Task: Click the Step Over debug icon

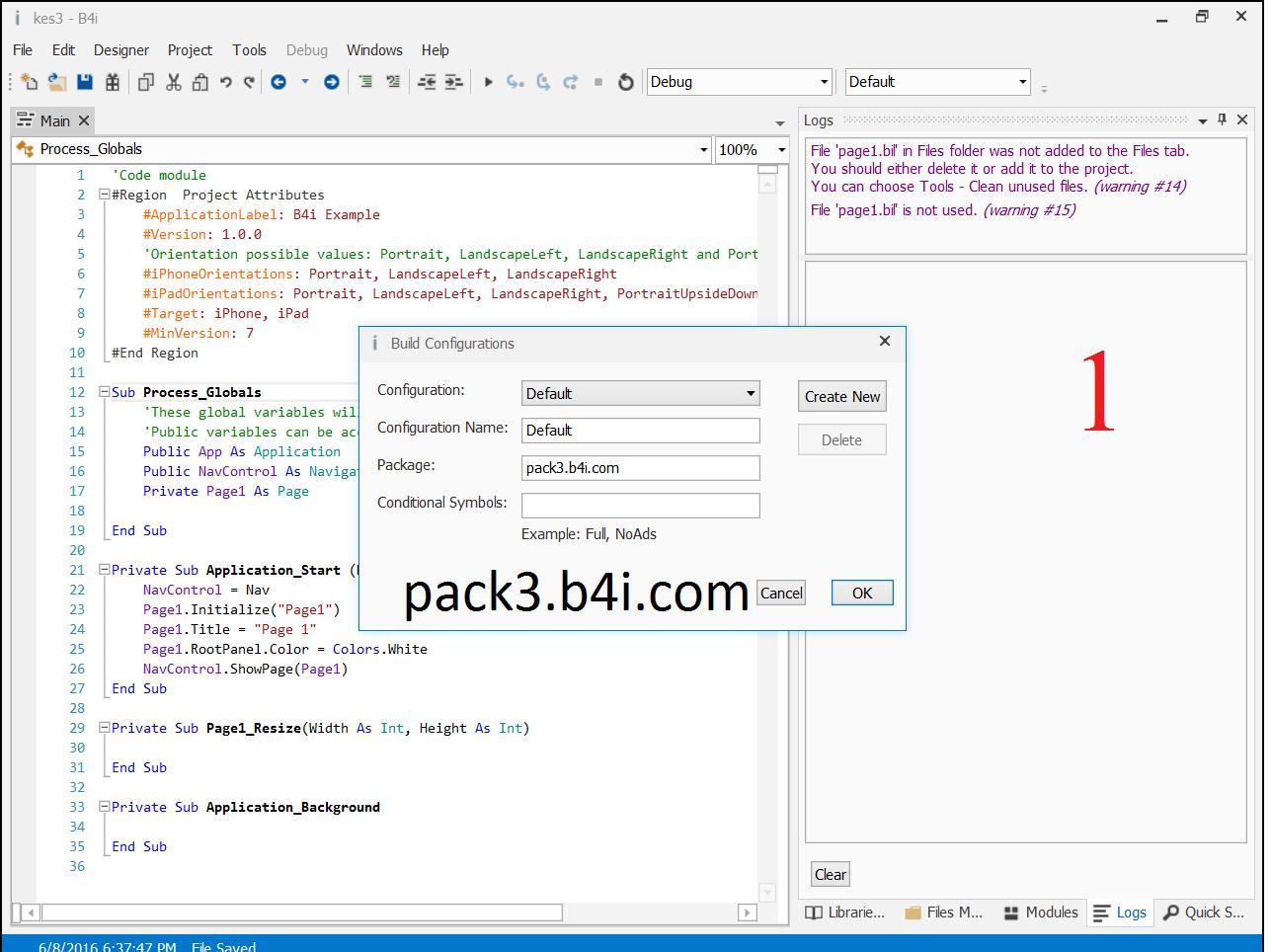Action: coord(542,82)
